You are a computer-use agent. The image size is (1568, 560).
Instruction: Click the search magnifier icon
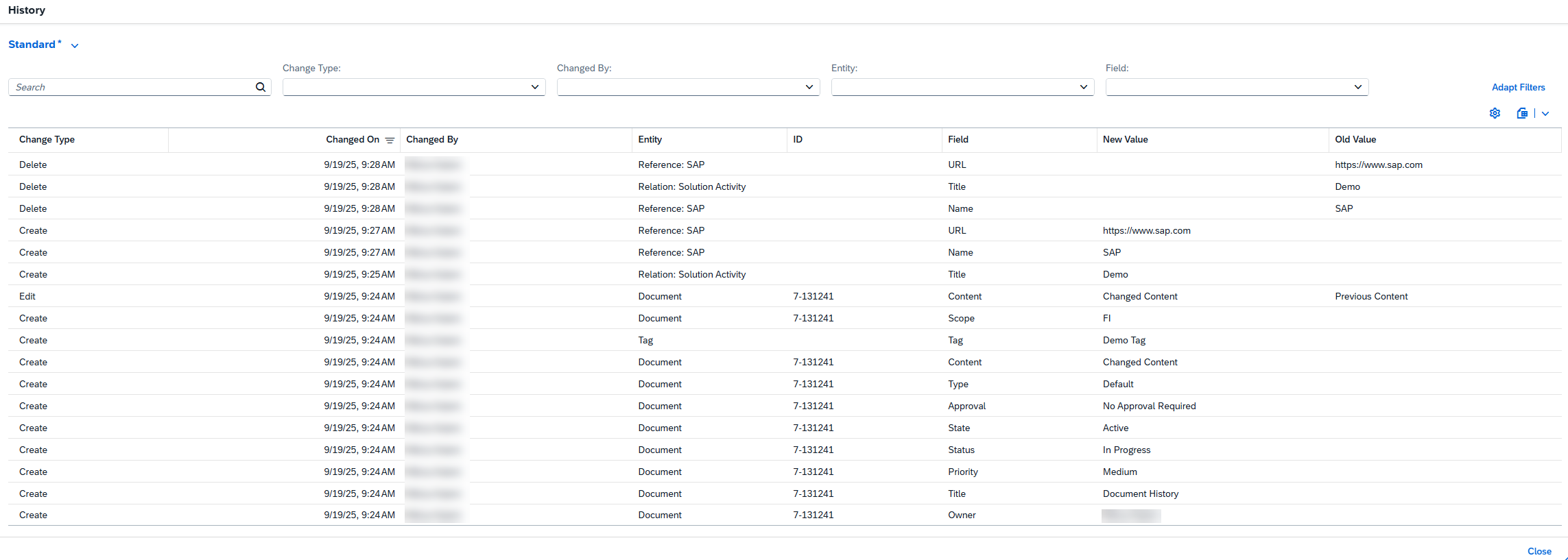click(x=261, y=87)
